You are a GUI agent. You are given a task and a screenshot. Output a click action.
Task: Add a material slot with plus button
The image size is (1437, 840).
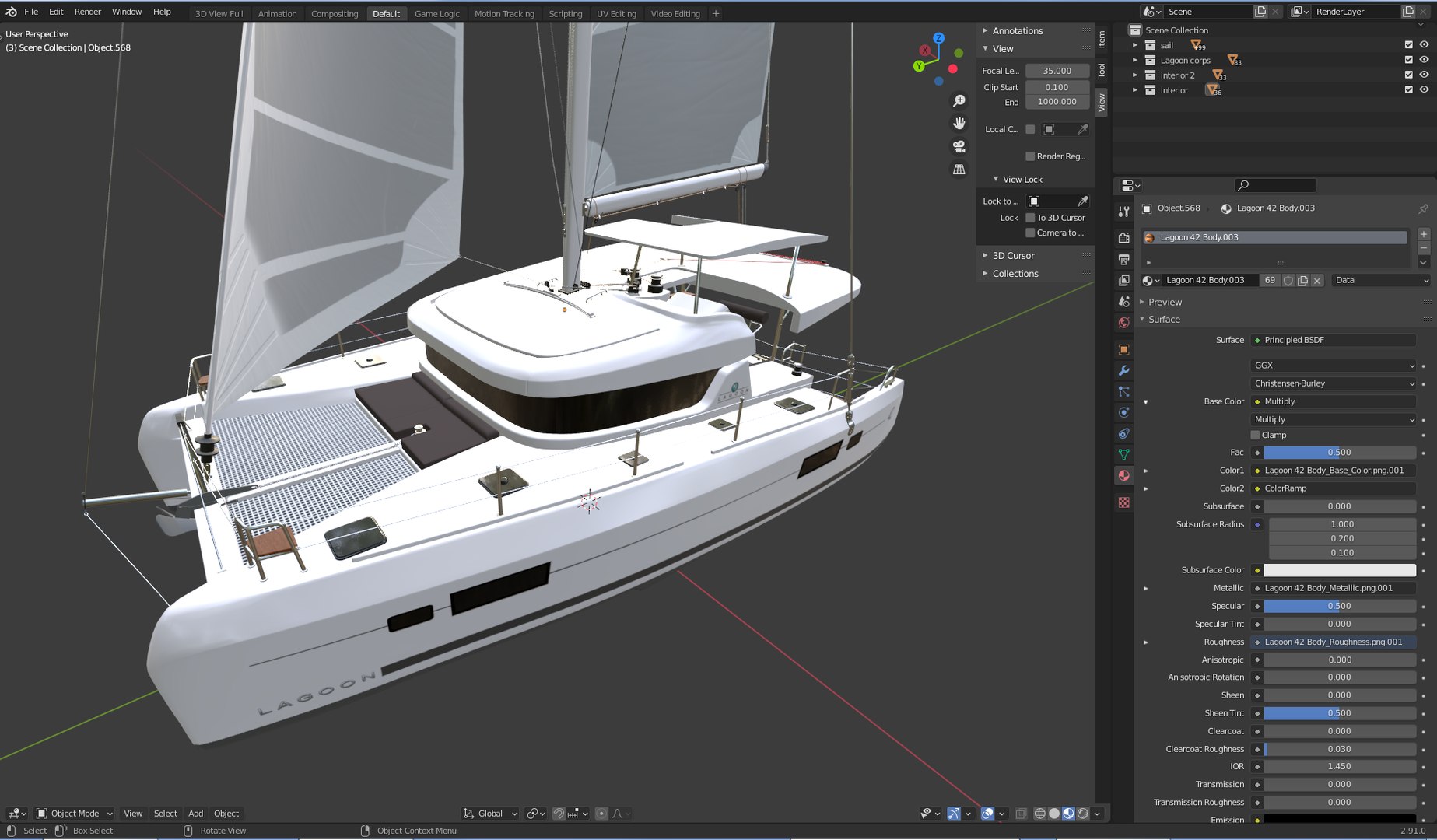pyautogui.click(x=1423, y=234)
